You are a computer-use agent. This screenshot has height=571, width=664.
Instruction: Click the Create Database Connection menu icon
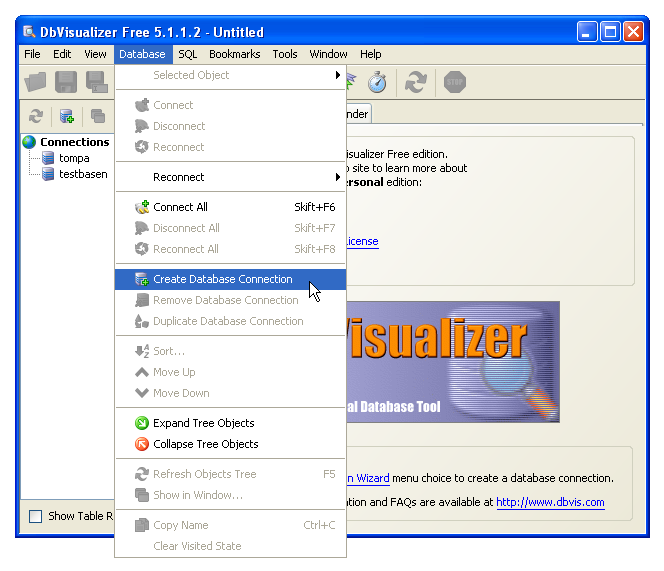[142, 279]
